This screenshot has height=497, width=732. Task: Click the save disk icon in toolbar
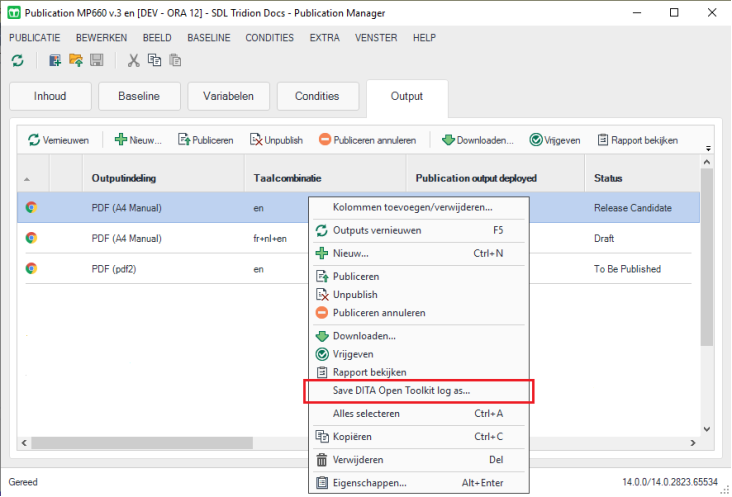97,60
